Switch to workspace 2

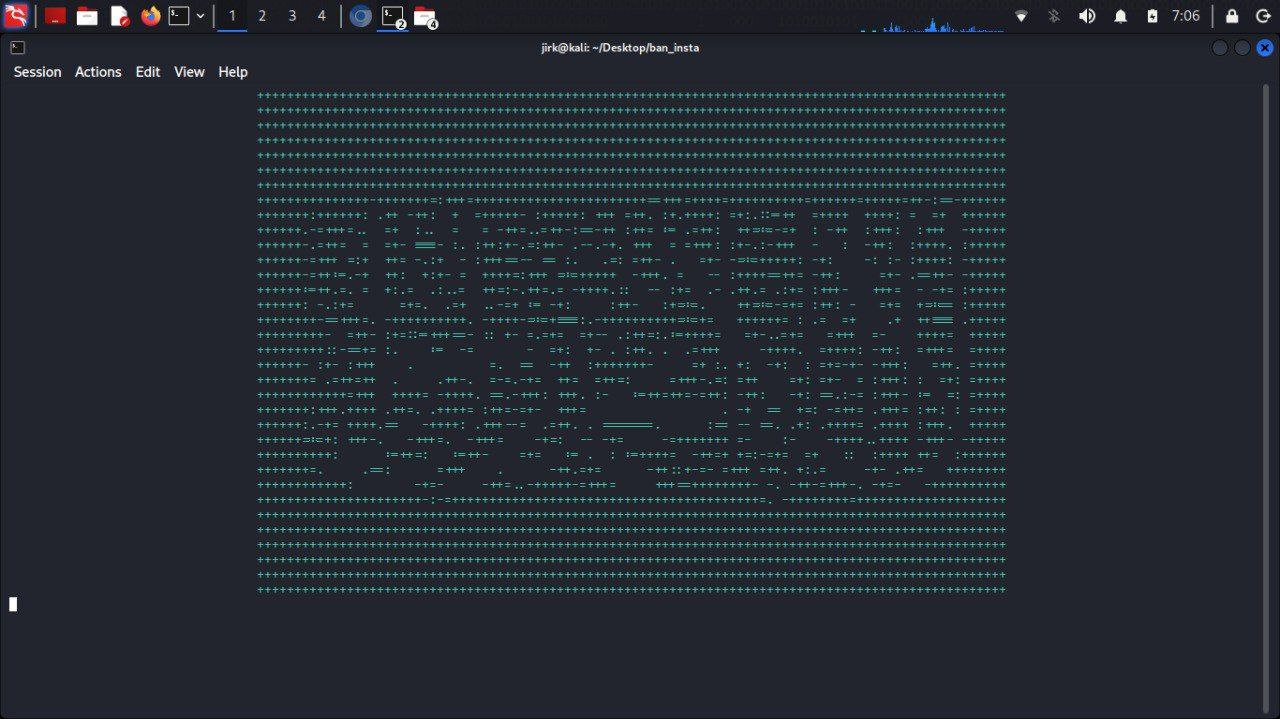point(262,16)
